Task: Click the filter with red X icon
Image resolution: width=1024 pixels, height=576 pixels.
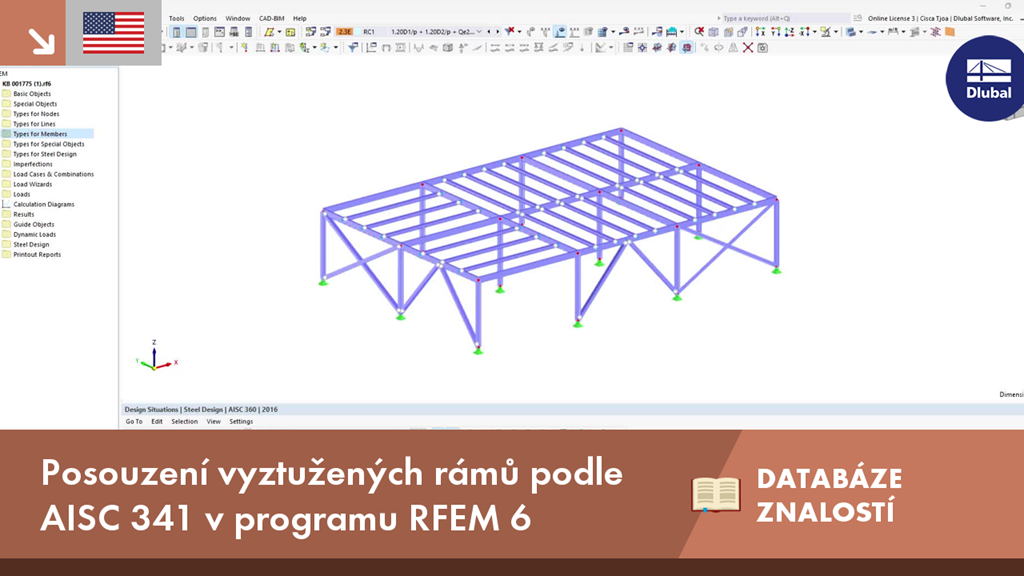Action: click(x=510, y=31)
